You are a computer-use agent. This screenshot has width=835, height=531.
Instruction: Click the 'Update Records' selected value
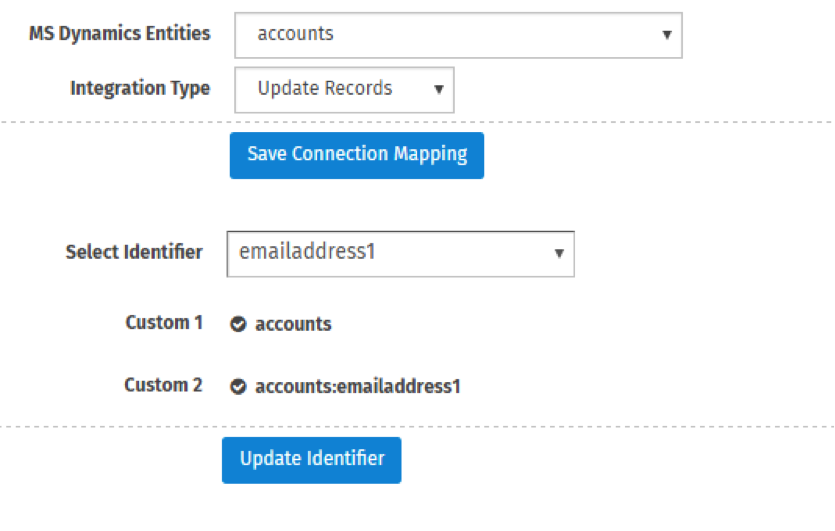(325, 88)
